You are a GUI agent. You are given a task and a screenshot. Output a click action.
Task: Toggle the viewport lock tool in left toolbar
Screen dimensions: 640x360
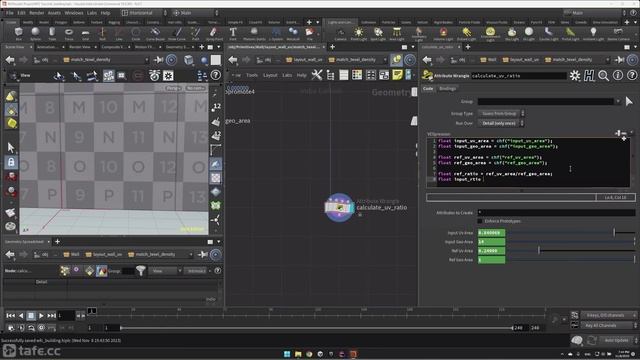[x=11, y=162]
